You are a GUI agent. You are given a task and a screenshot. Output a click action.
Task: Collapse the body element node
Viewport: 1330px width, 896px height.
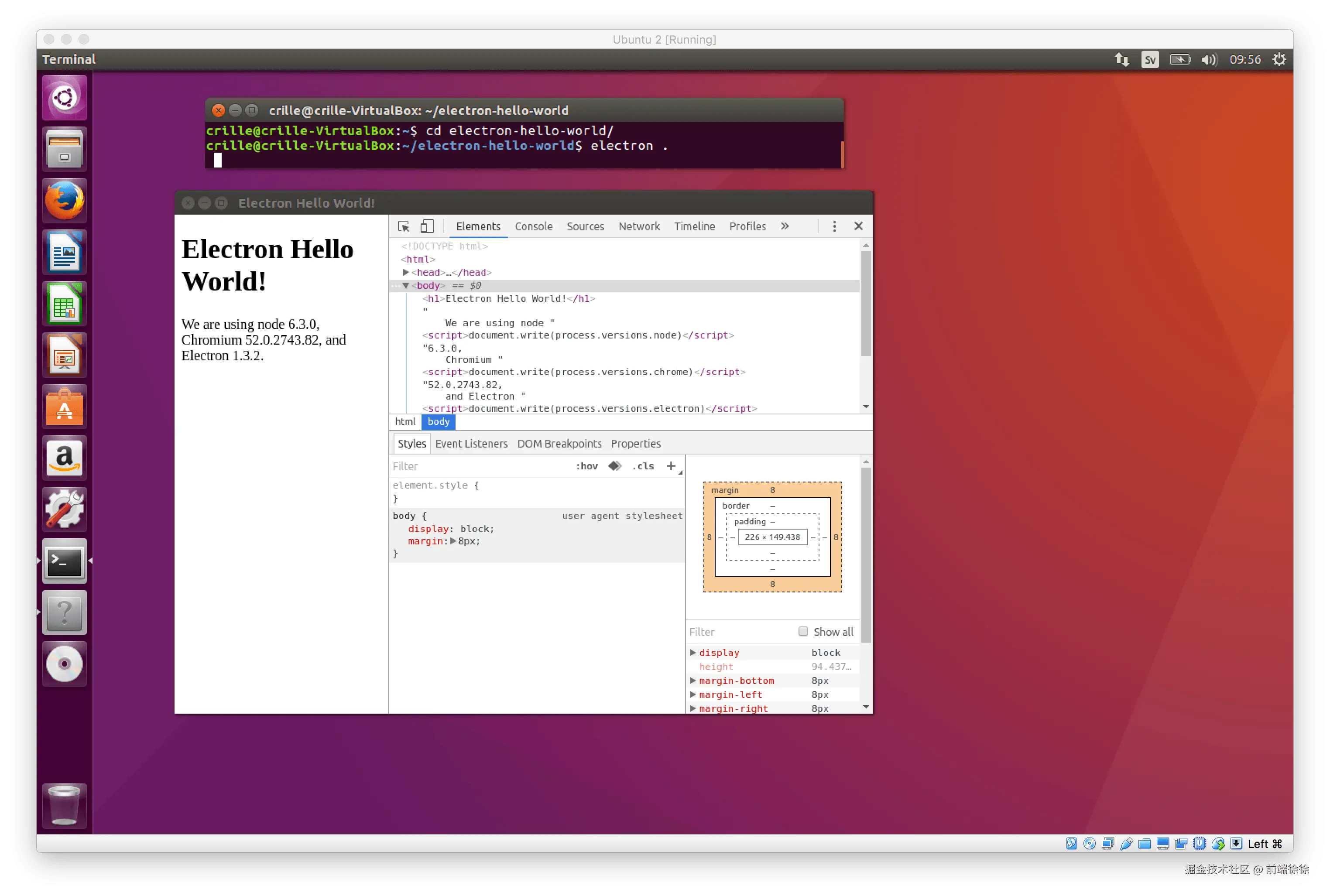click(x=406, y=285)
